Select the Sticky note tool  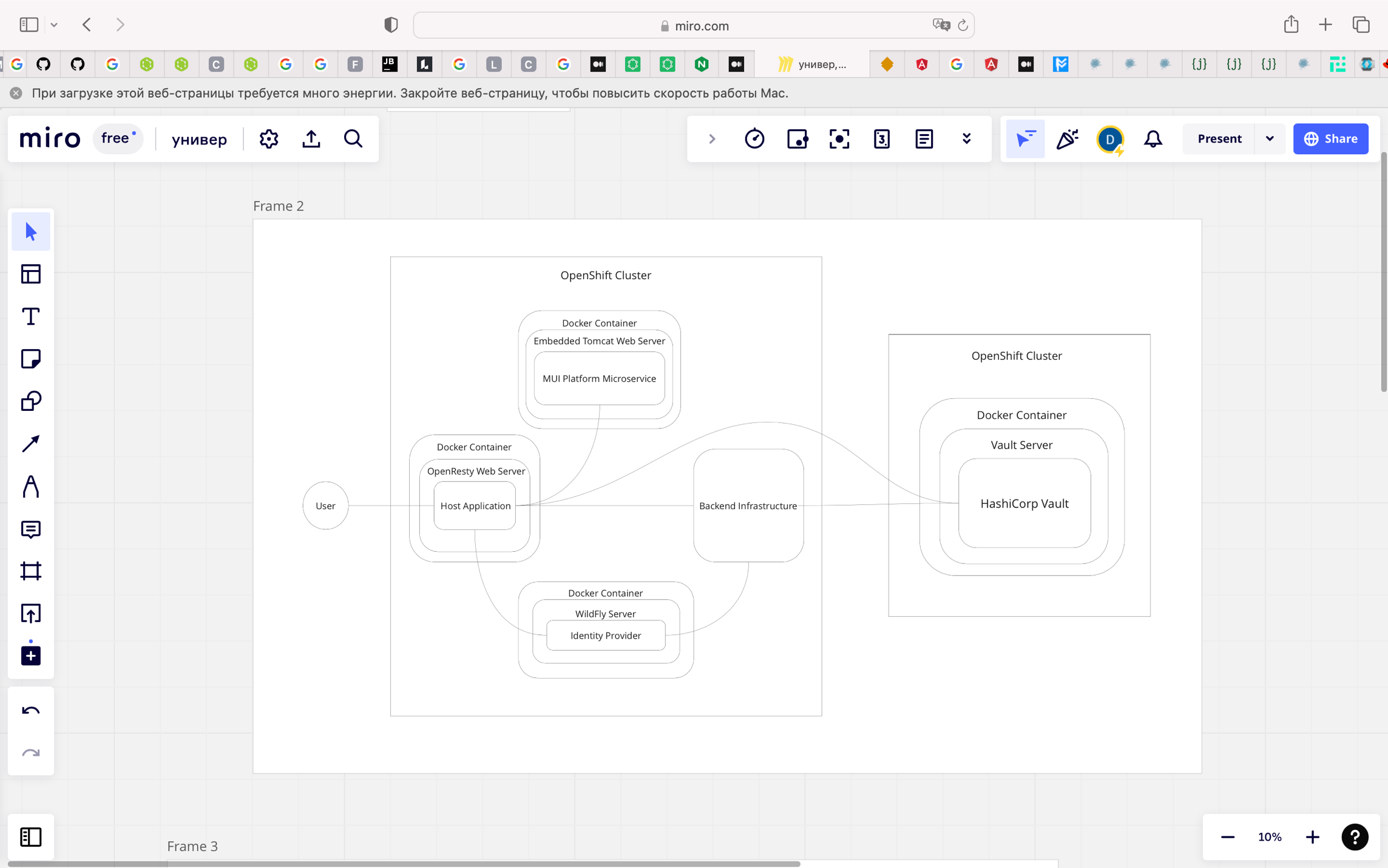[x=31, y=359]
